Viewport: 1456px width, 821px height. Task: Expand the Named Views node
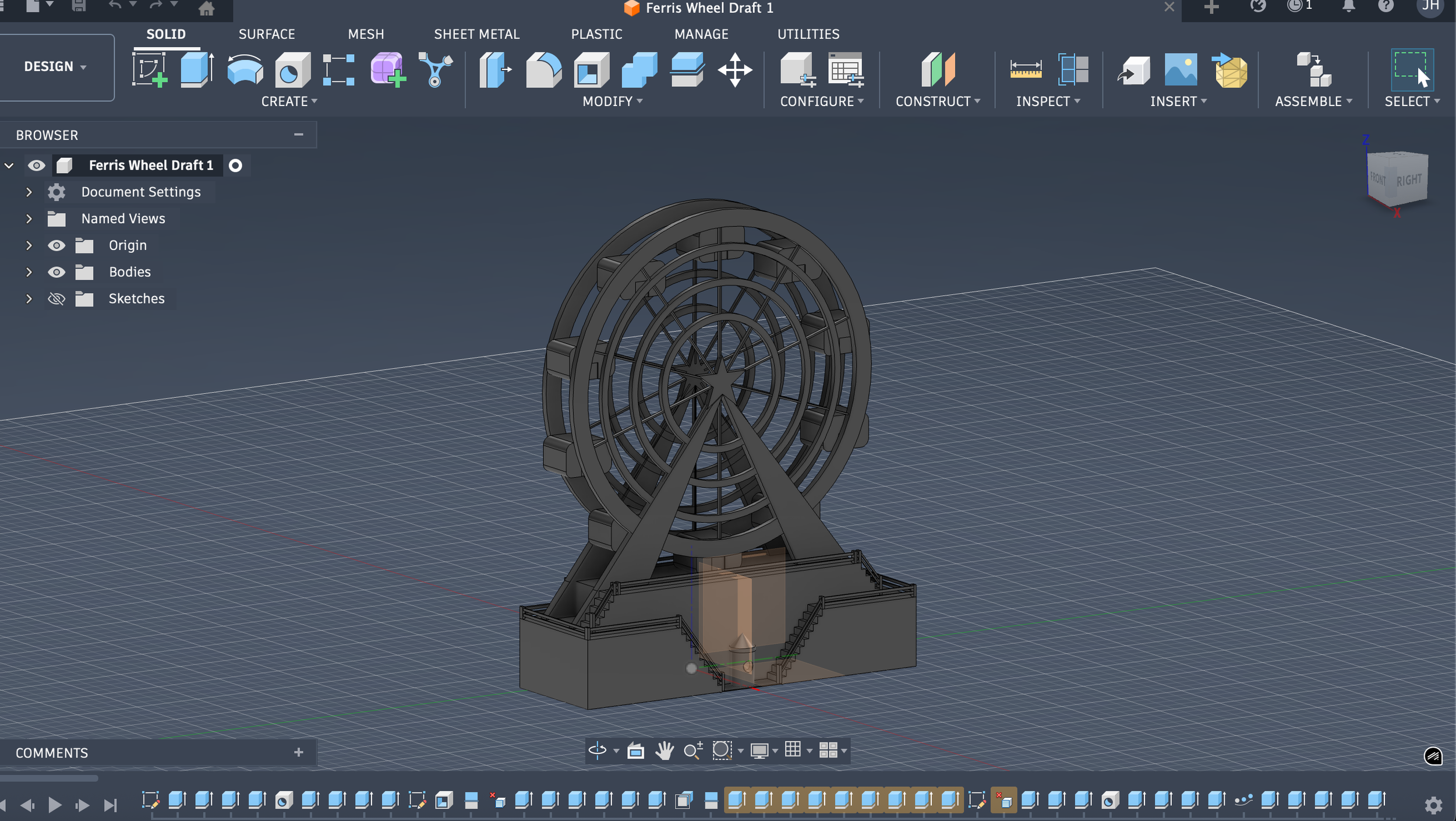click(29, 219)
